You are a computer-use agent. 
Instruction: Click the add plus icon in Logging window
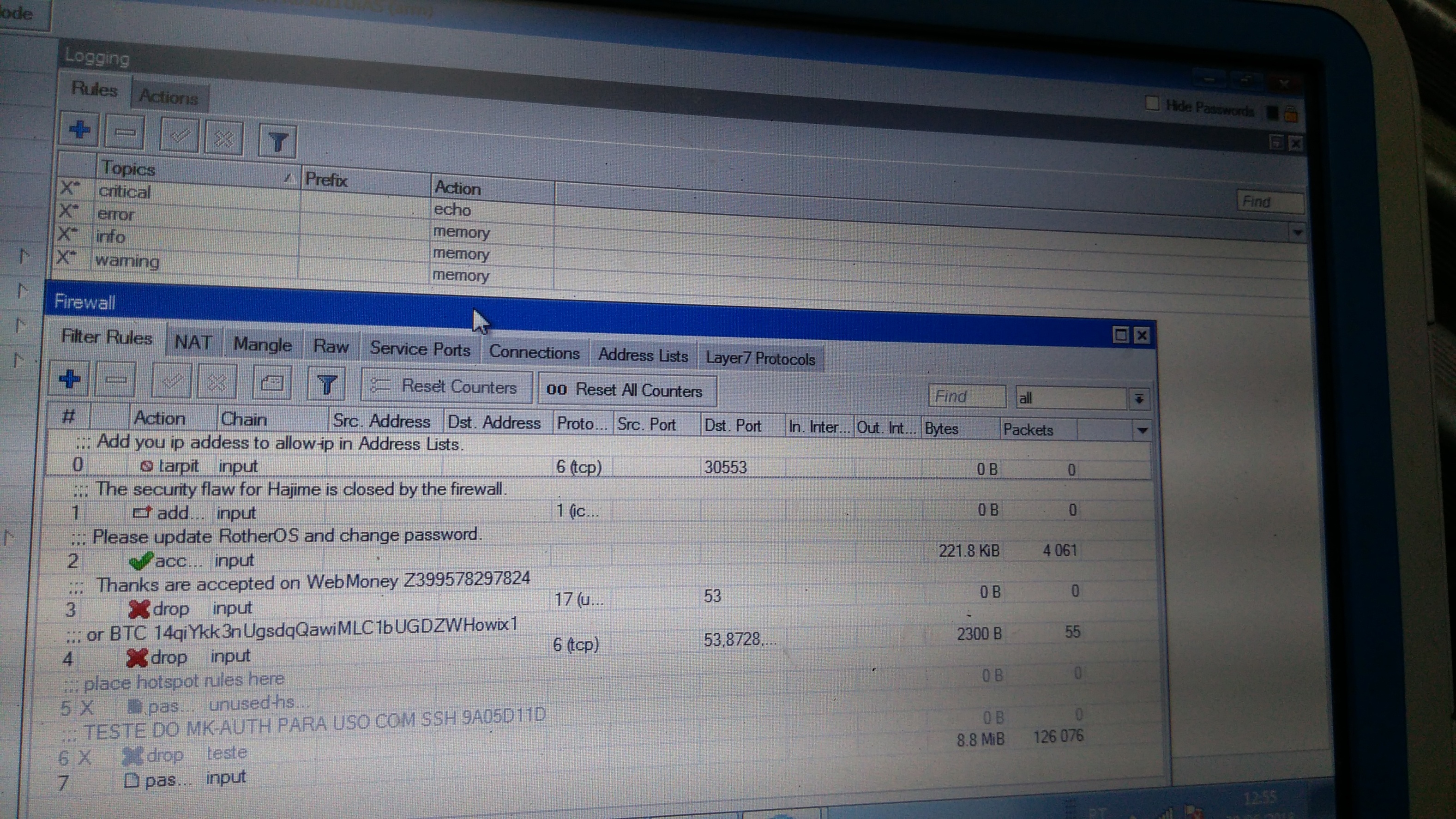click(x=79, y=129)
